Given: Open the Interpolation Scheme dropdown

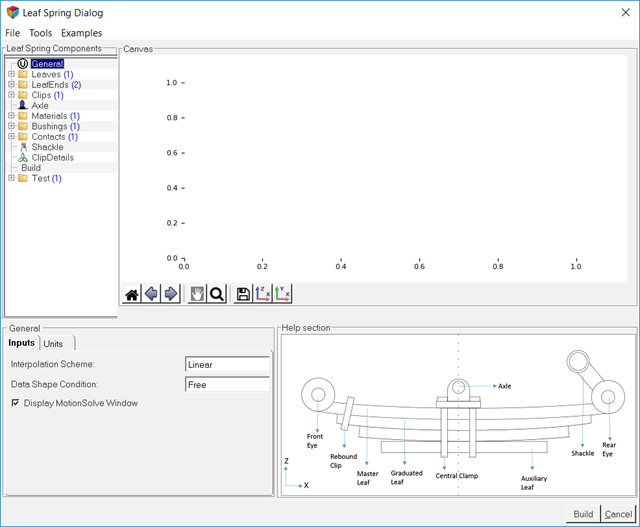Looking at the screenshot, I should [x=227, y=365].
